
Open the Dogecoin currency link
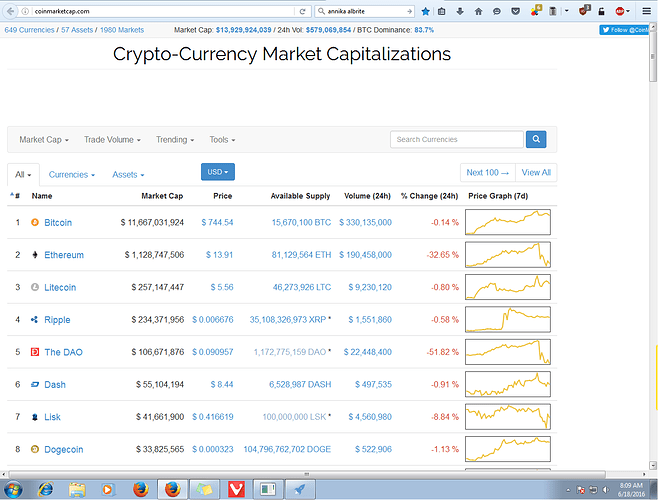coord(64,449)
